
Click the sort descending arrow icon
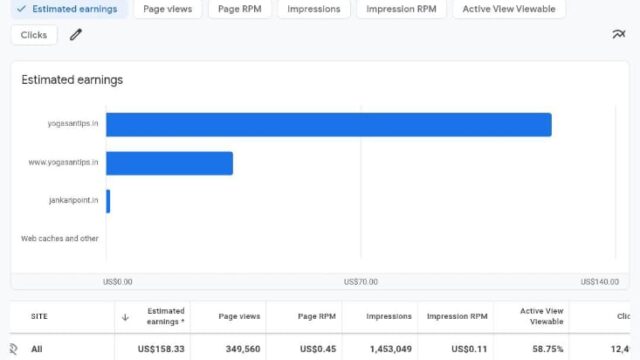point(125,317)
